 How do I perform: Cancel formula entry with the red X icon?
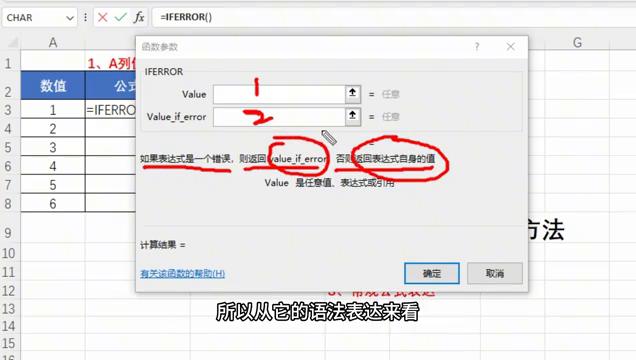(x=103, y=17)
